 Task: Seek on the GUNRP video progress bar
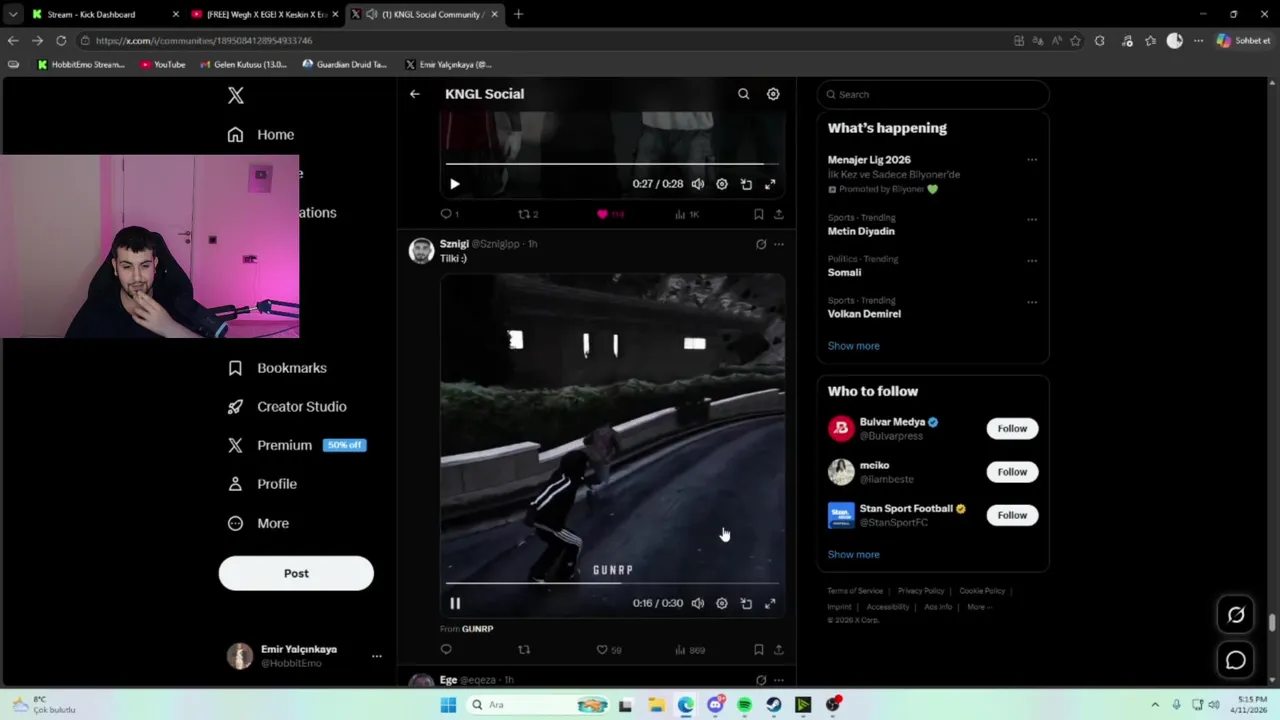(x=612, y=583)
